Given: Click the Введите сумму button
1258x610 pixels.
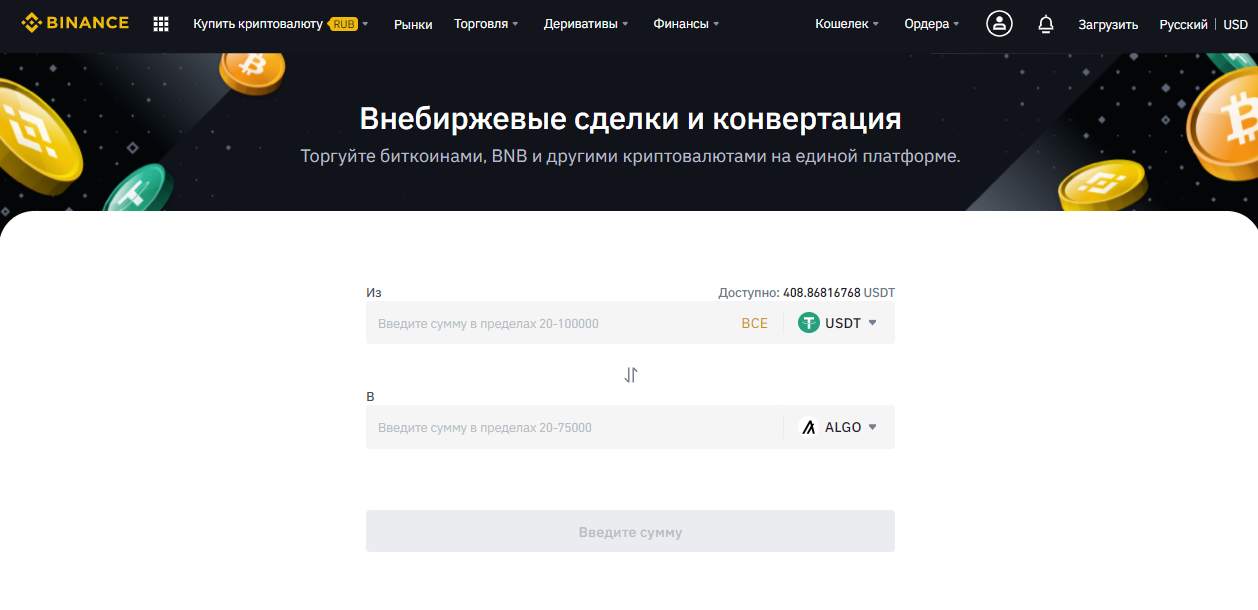Looking at the screenshot, I should click(x=630, y=531).
